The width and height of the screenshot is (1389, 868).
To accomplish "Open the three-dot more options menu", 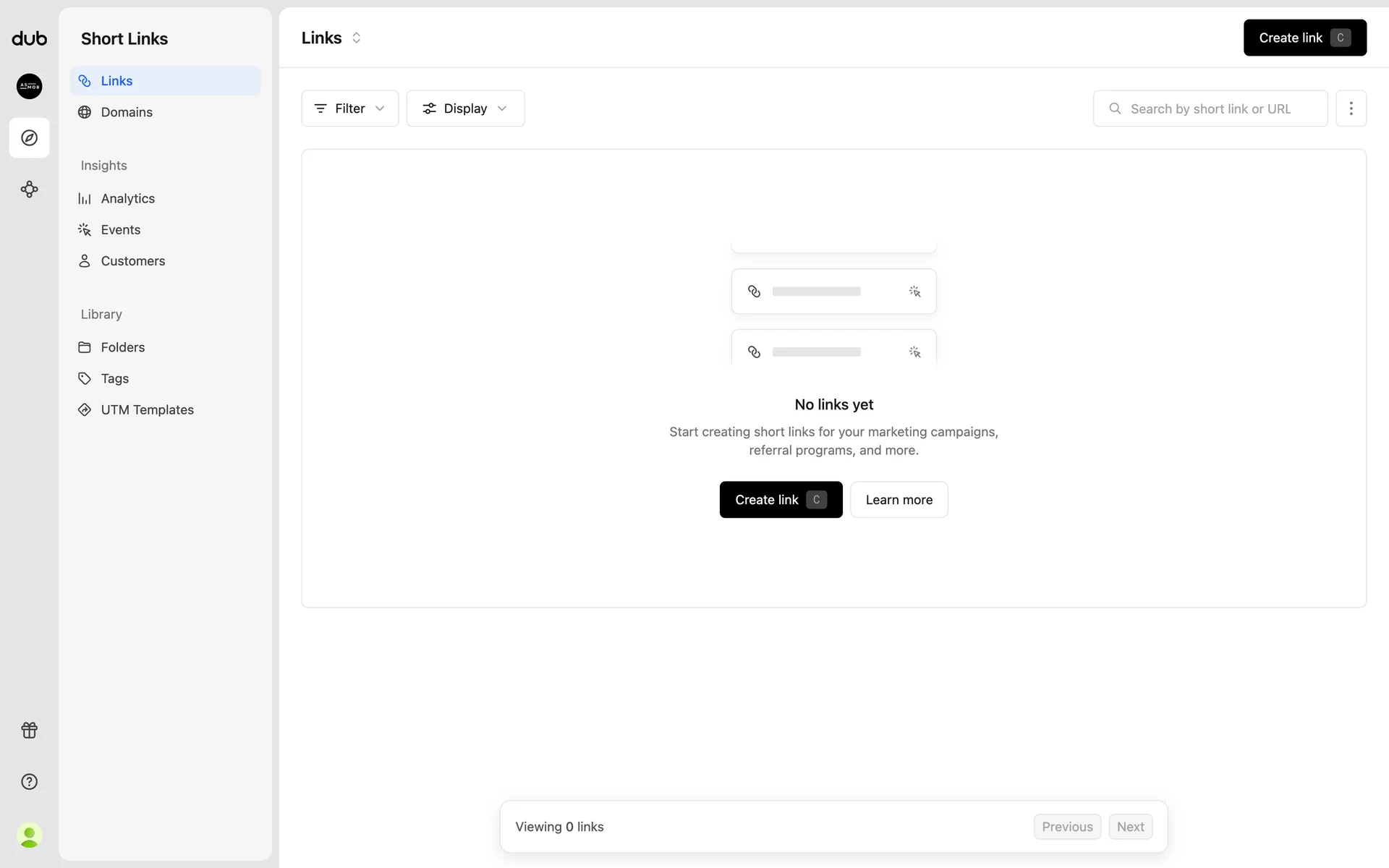I will [1351, 109].
